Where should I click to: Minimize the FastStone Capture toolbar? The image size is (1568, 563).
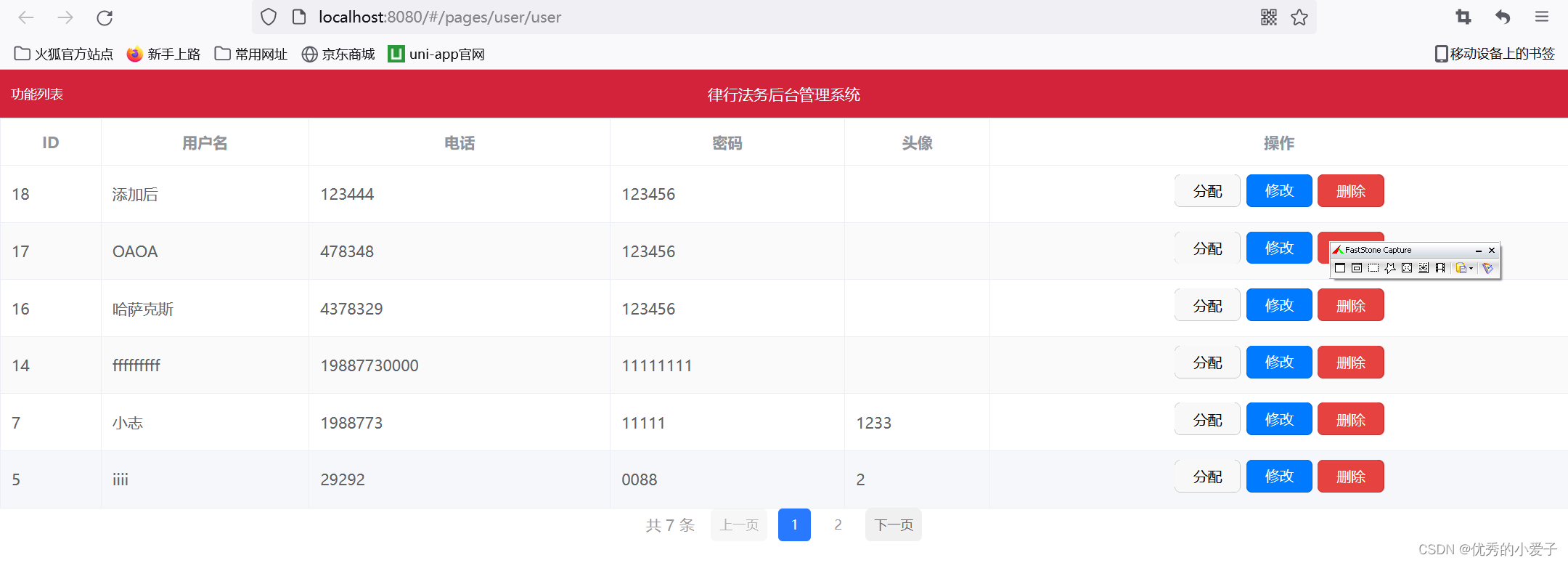(x=1478, y=250)
